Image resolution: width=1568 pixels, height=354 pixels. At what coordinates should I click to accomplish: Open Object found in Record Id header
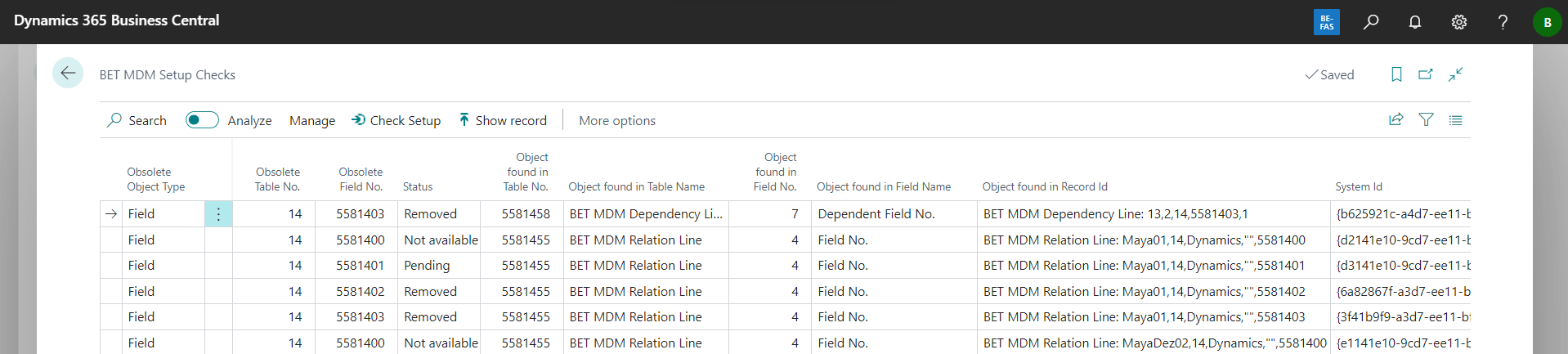coord(1045,186)
